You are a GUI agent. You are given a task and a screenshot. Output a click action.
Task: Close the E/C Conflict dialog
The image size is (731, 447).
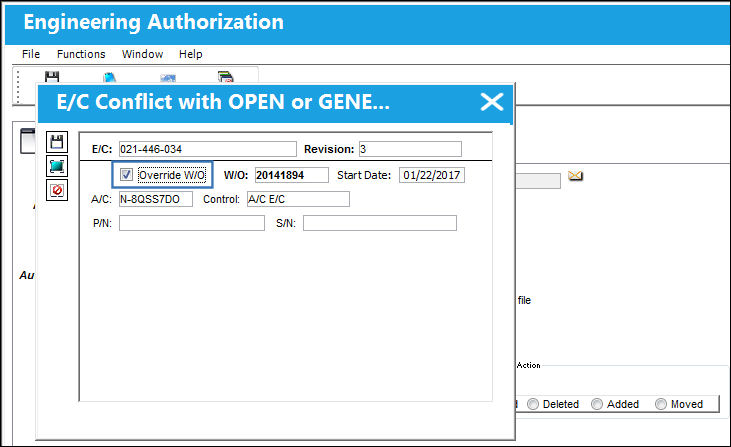tap(492, 102)
